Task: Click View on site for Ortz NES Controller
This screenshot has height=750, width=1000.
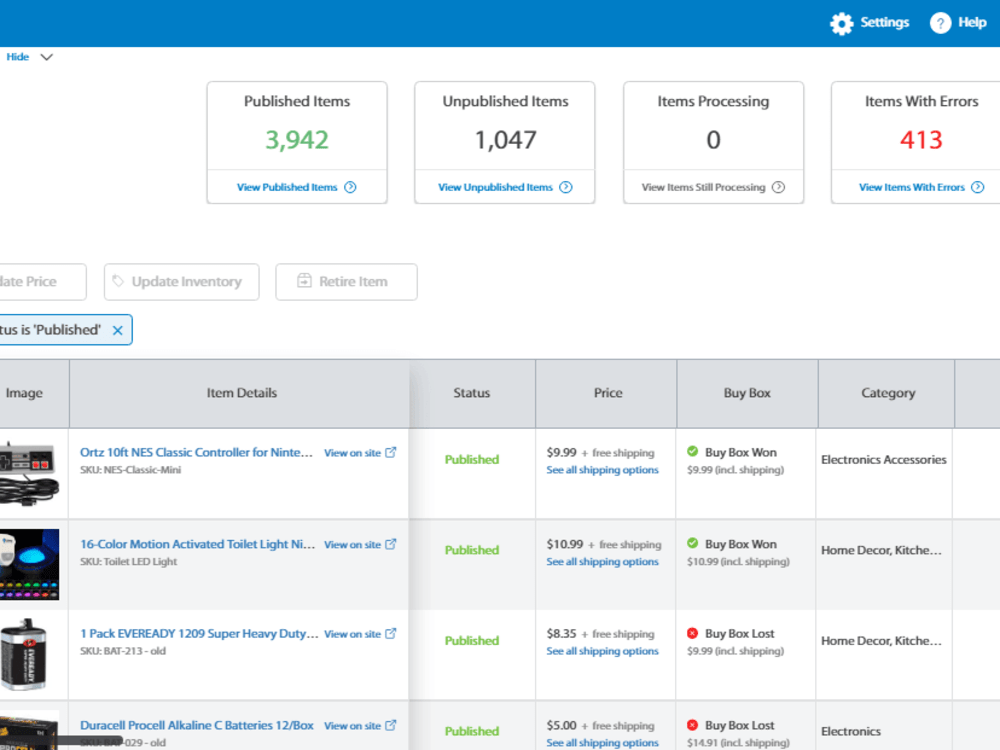Action: 352,453
